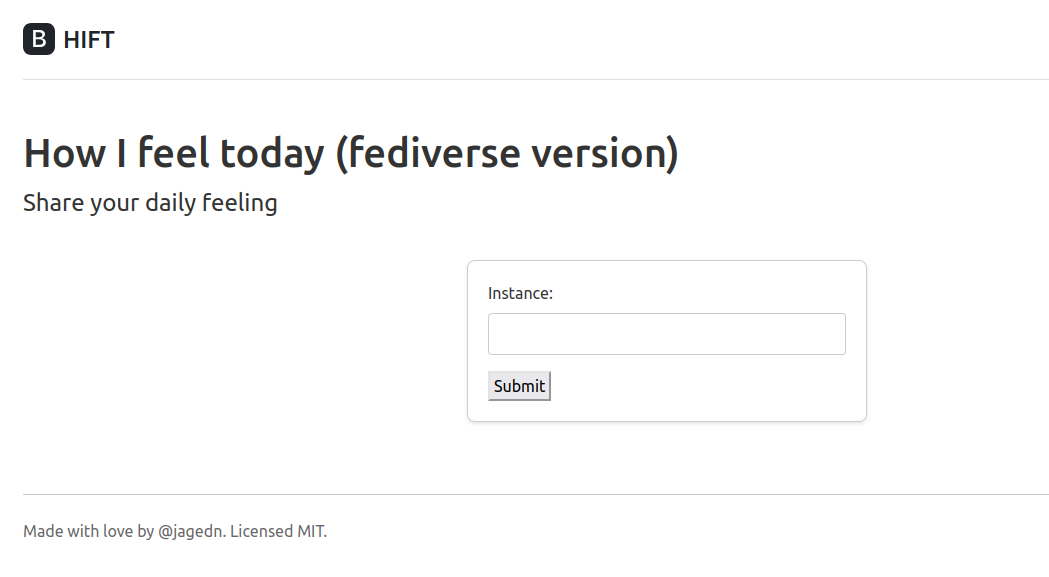Focus the Instance text input field
Viewport: 1049px width, 577px height.
666,334
